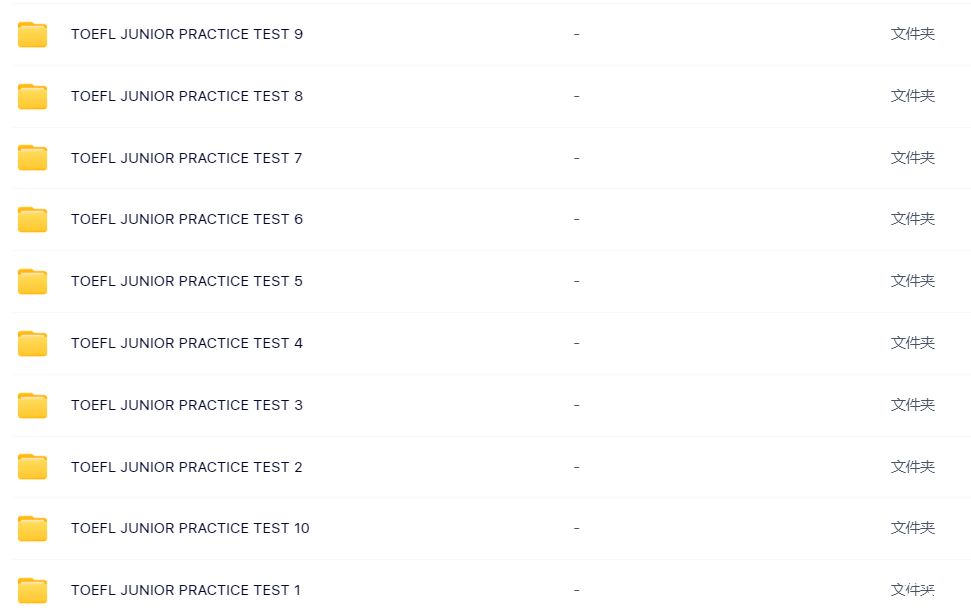This screenshot has height=611, width=971.
Task: Click folder icon for PRACTICE TEST 4
Action: [x=32, y=344]
